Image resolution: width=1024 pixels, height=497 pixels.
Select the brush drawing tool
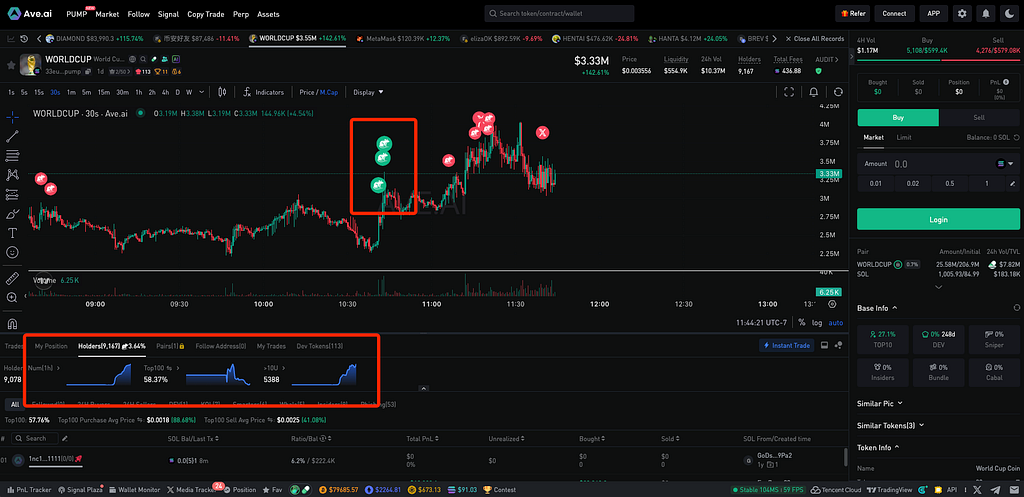tap(12, 214)
